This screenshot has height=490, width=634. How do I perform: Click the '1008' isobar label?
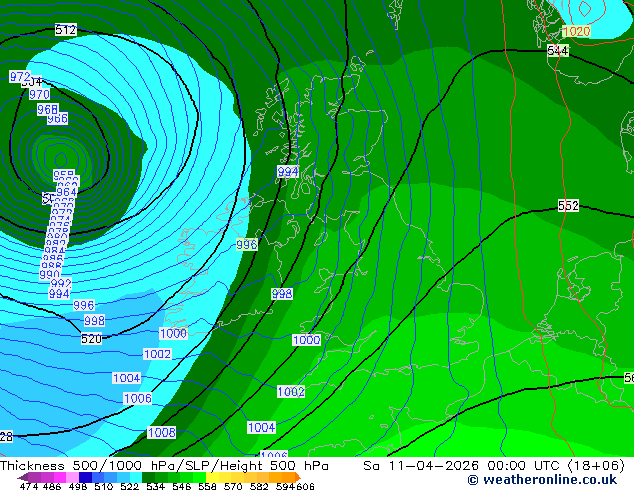pyautogui.click(x=162, y=433)
